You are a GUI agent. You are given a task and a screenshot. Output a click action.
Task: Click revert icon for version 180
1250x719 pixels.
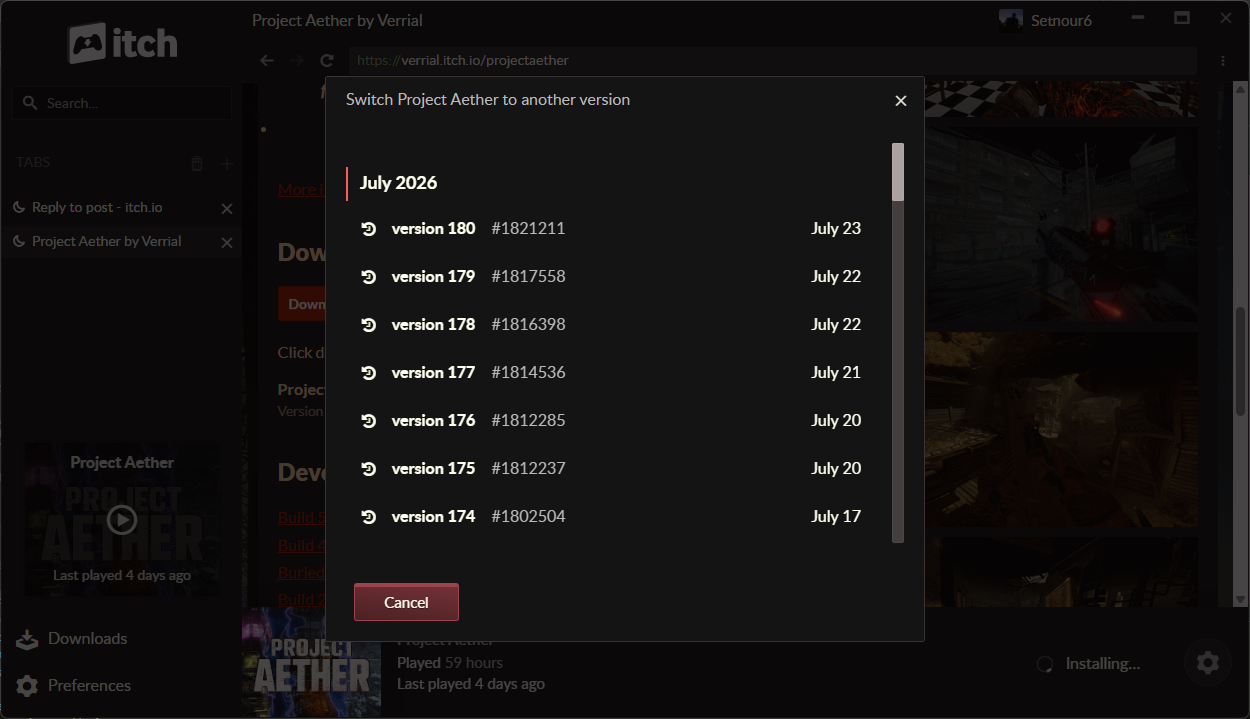(368, 229)
